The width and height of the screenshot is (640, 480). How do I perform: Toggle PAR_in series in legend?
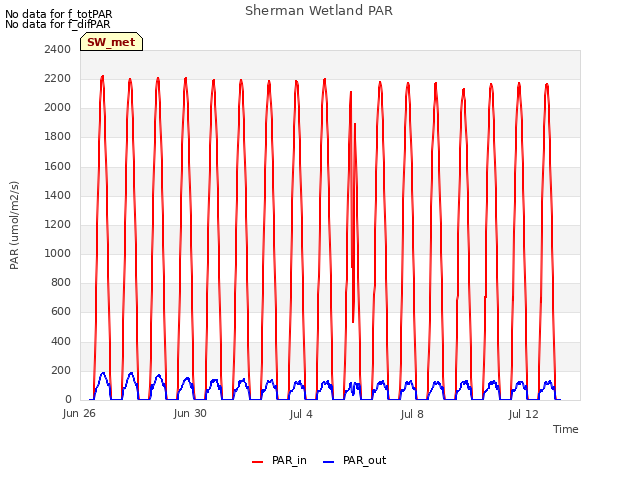click(279, 461)
